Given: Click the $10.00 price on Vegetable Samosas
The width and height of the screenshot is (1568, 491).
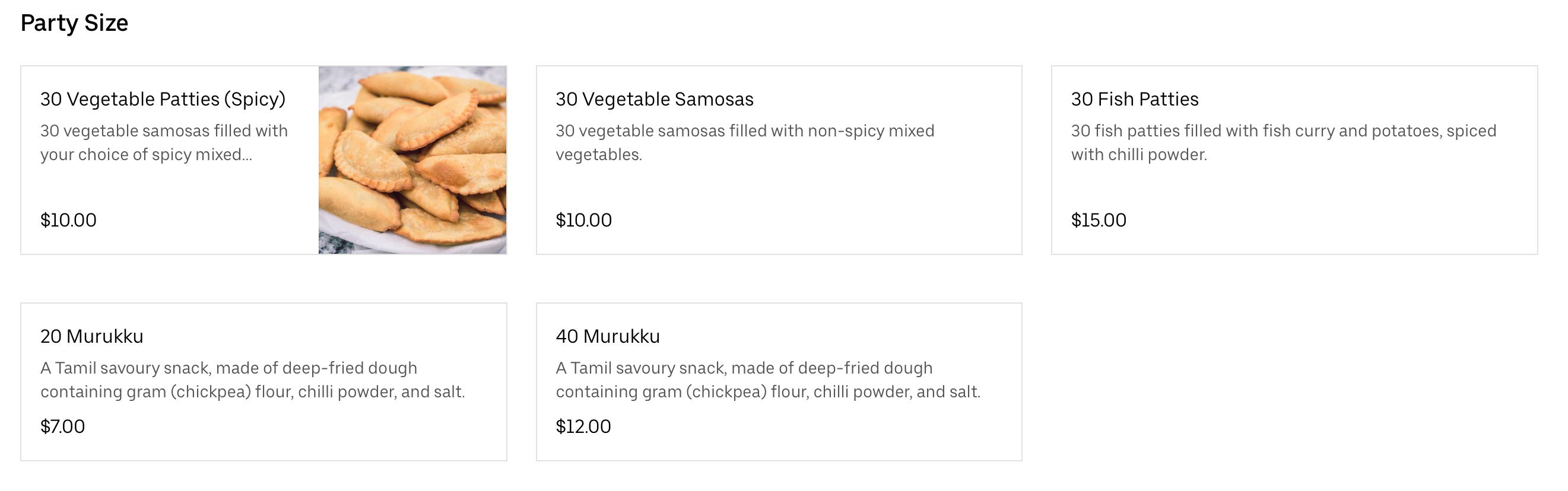Looking at the screenshot, I should (x=583, y=220).
